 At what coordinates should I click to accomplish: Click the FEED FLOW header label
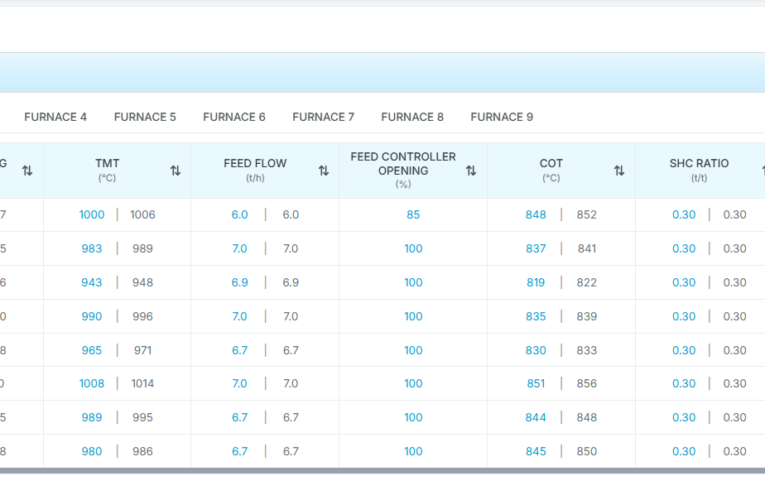(255, 163)
